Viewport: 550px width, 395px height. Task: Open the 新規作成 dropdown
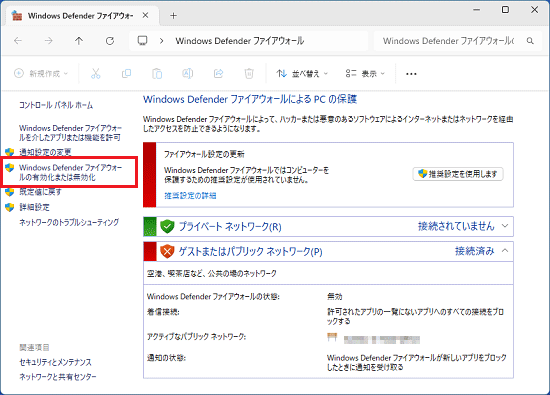pos(41,73)
